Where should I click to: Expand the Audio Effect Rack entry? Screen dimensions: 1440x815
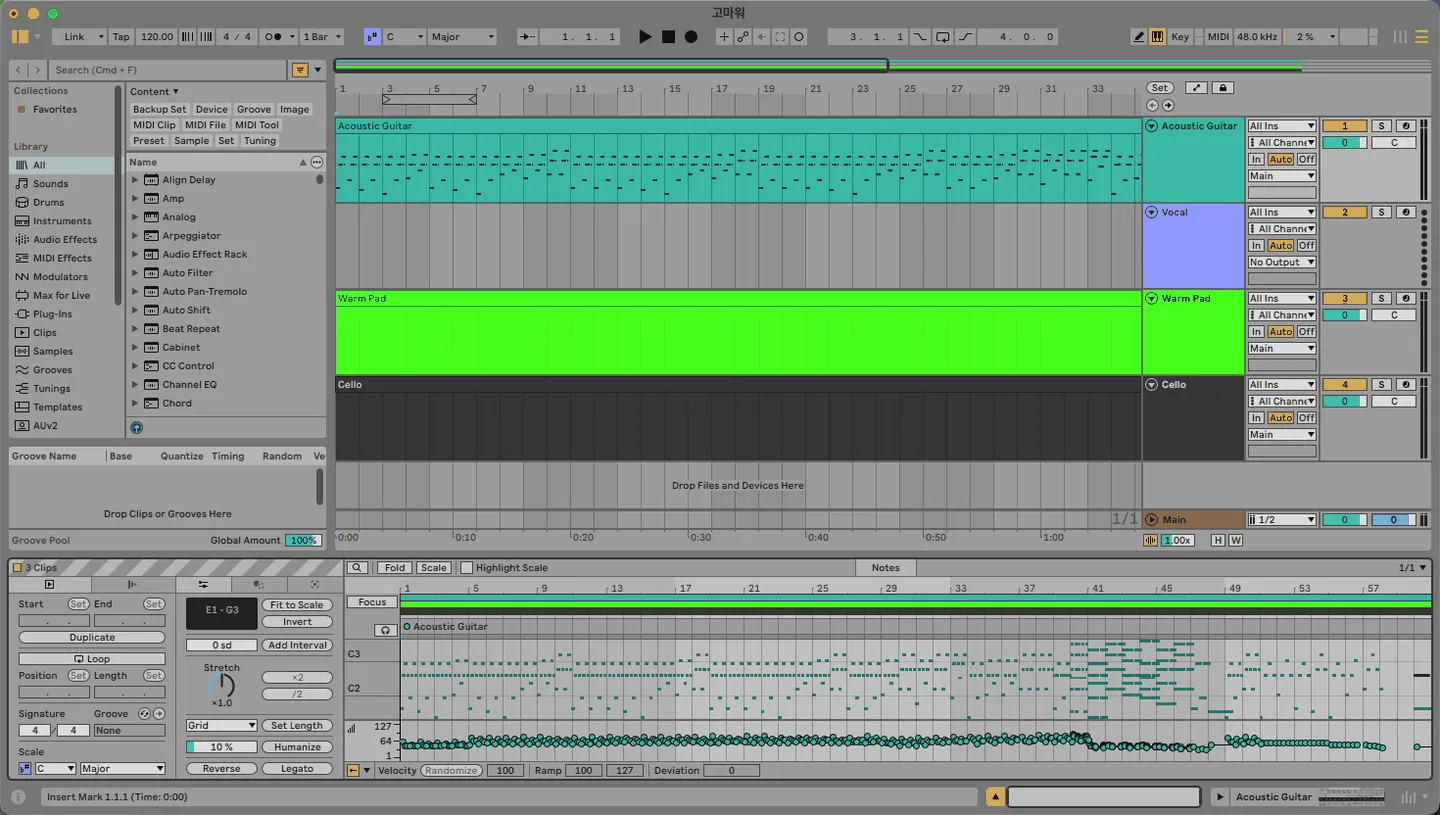pyautogui.click(x=135, y=254)
